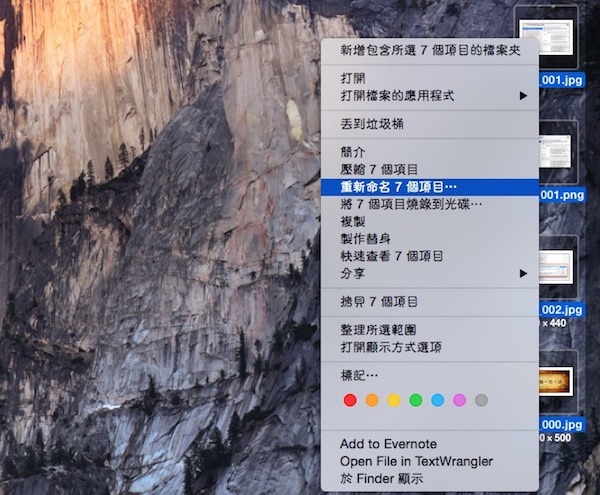Image resolution: width=600 pixels, height=495 pixels.
Task: Click the 001.jpg file name label
Action: [x=561, y=80]
